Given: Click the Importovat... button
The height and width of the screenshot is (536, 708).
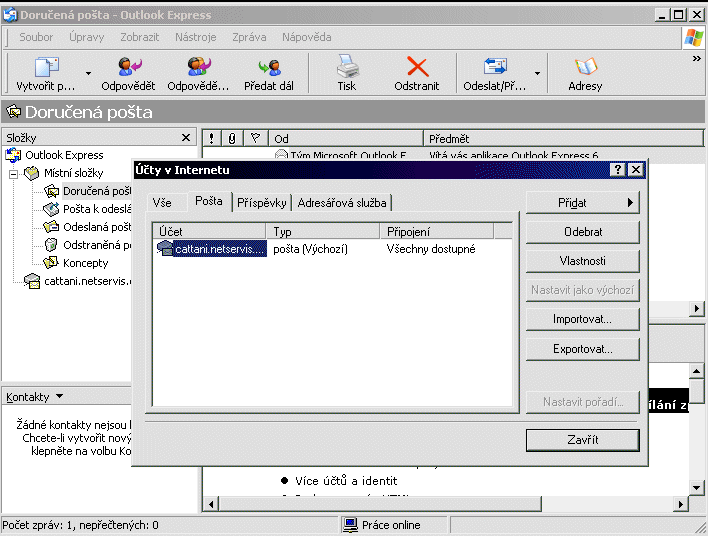Looking at the screenshot, I should [x=582, y=319].
